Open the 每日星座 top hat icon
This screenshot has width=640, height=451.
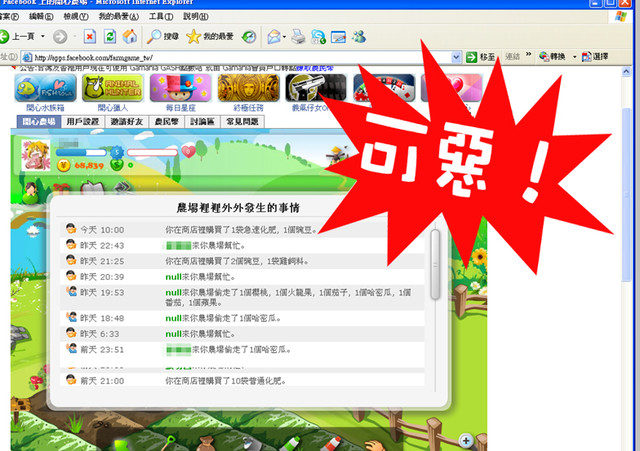(x=180, y=88)
